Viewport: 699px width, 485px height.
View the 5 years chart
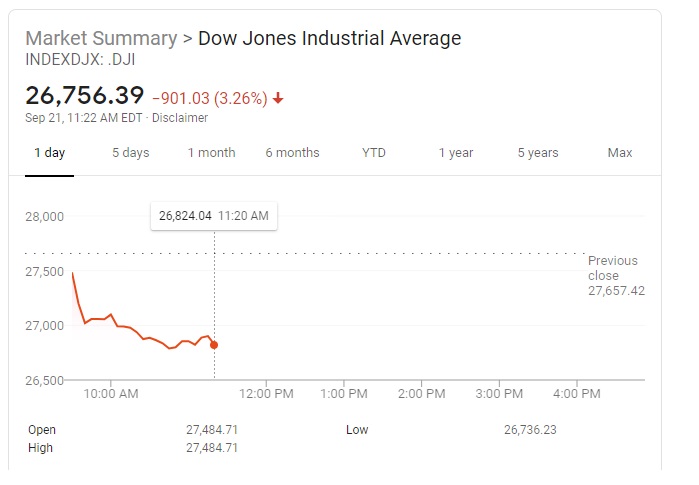coord(538,153)
